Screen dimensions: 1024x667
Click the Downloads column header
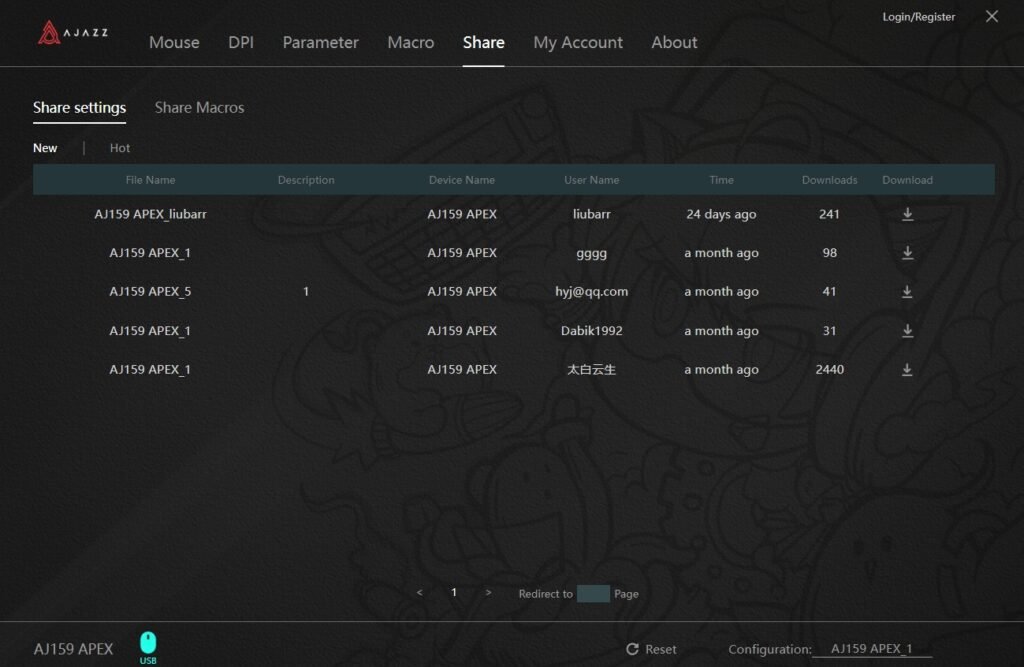point(829,180)
